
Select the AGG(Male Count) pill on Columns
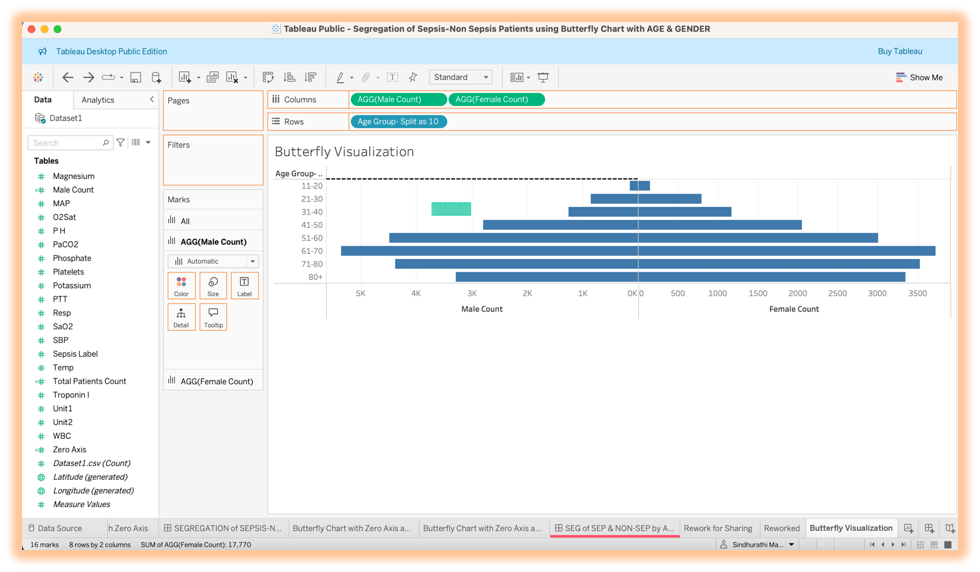click(x=398, y=99)
